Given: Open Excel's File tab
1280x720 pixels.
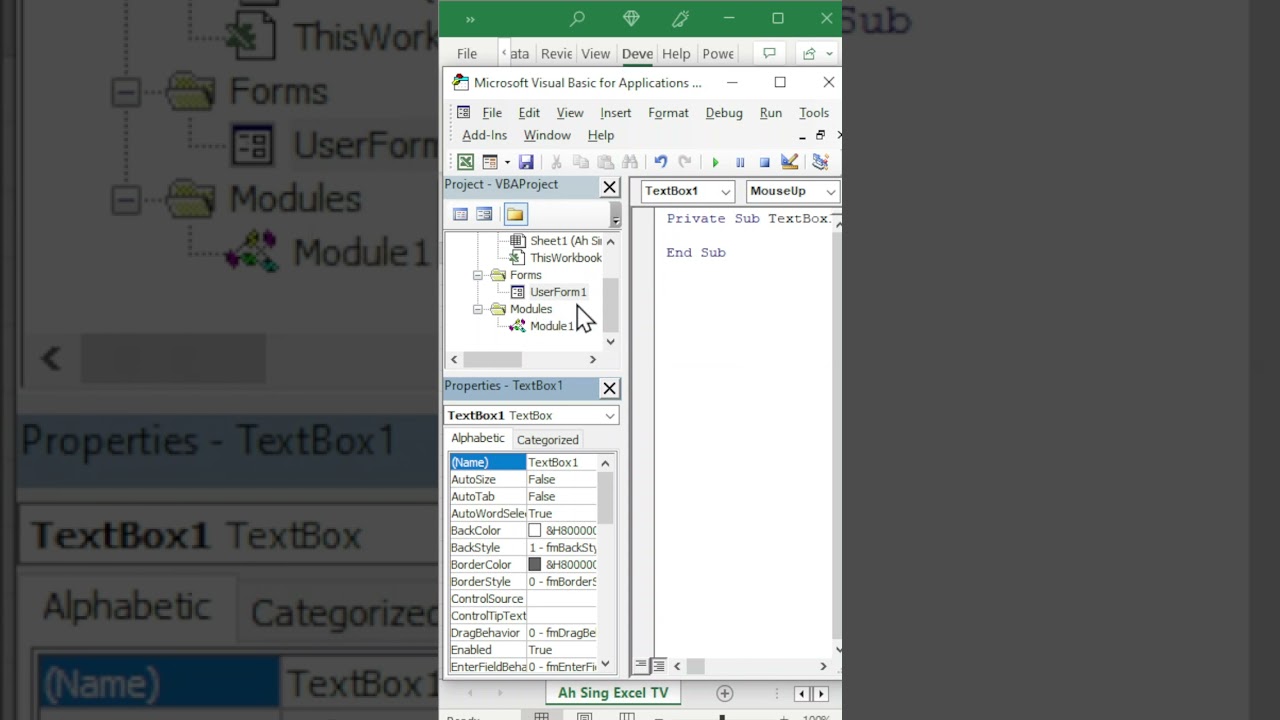Looking at the screenshot, I should pos(467,54).
